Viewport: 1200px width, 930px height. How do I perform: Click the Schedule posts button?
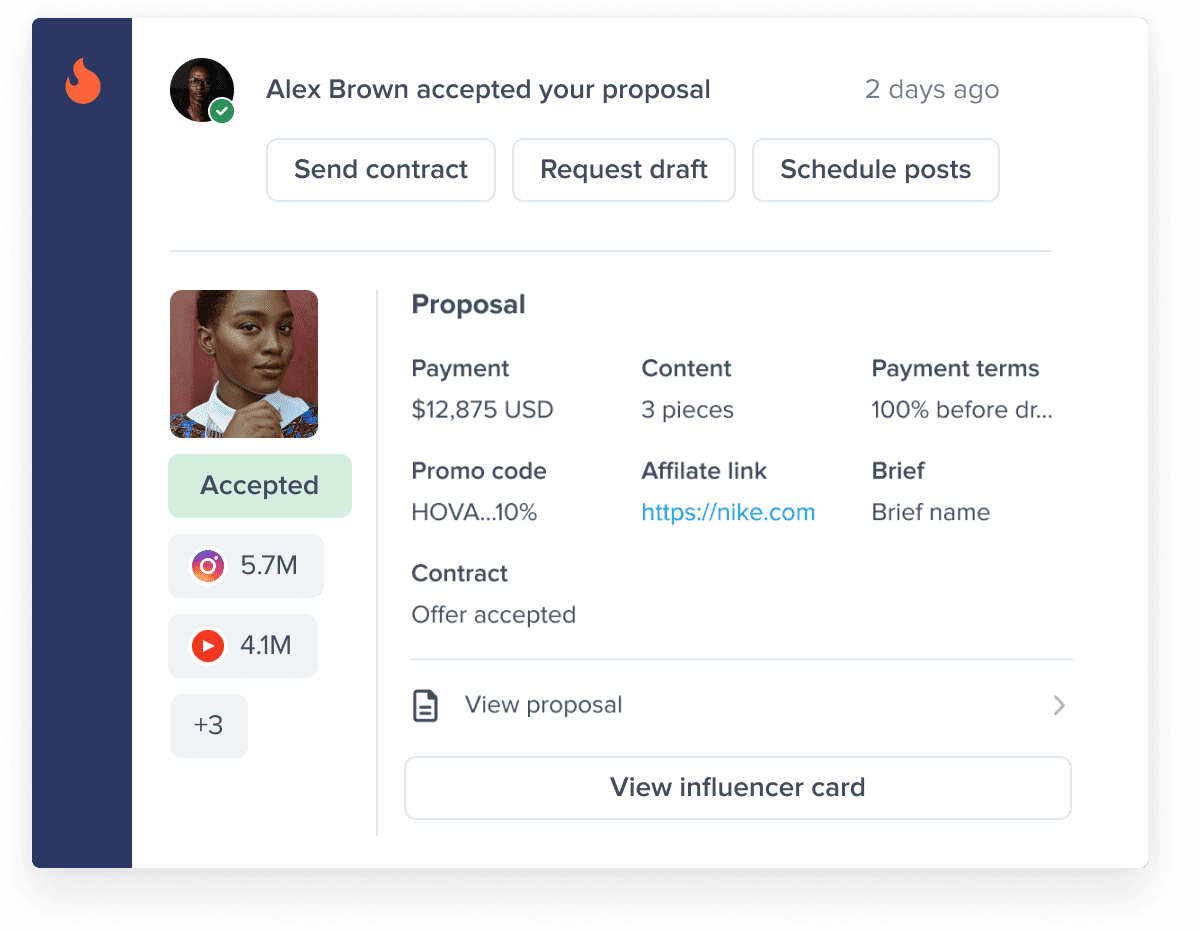[x=875, y=170]
